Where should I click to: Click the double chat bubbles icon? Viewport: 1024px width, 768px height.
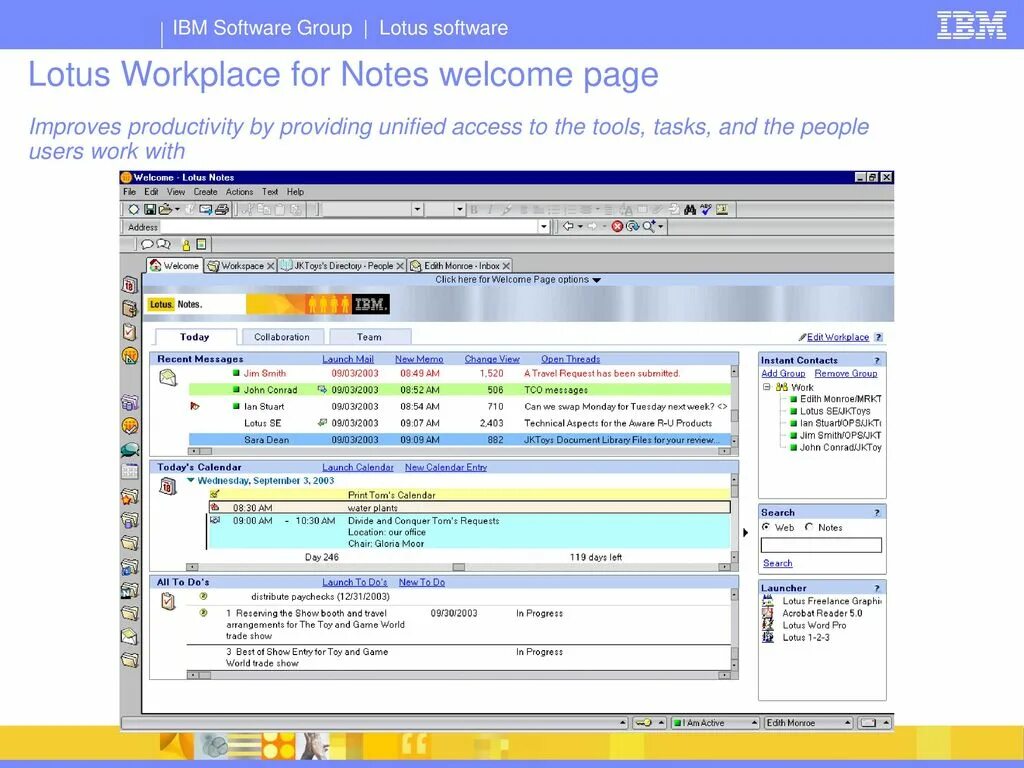163,244
